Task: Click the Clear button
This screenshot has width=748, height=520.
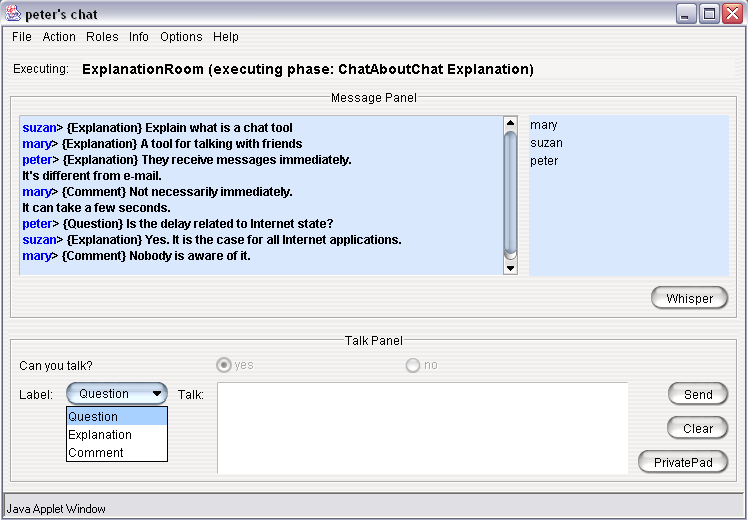Action: click(698, 428)
